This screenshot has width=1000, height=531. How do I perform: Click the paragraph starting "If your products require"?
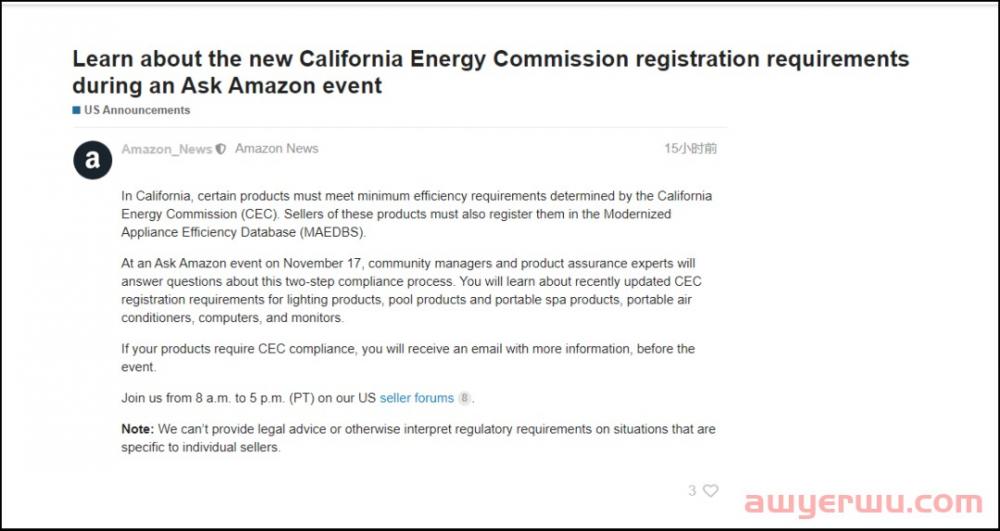click(408, 357)
